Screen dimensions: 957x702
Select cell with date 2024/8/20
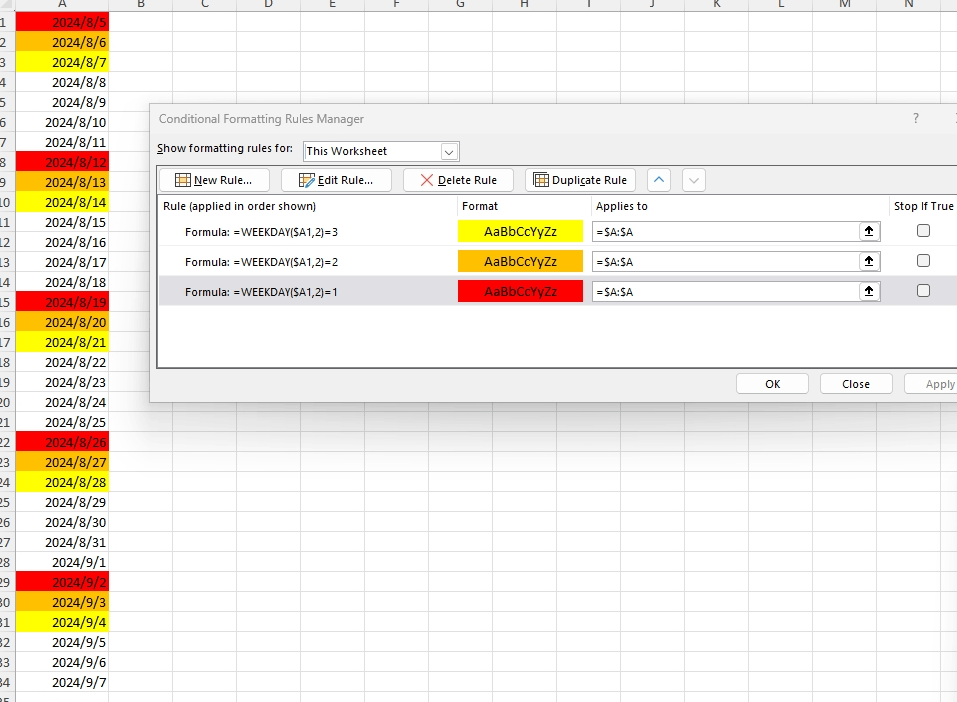pyautogui.click(x=62, y=322)
